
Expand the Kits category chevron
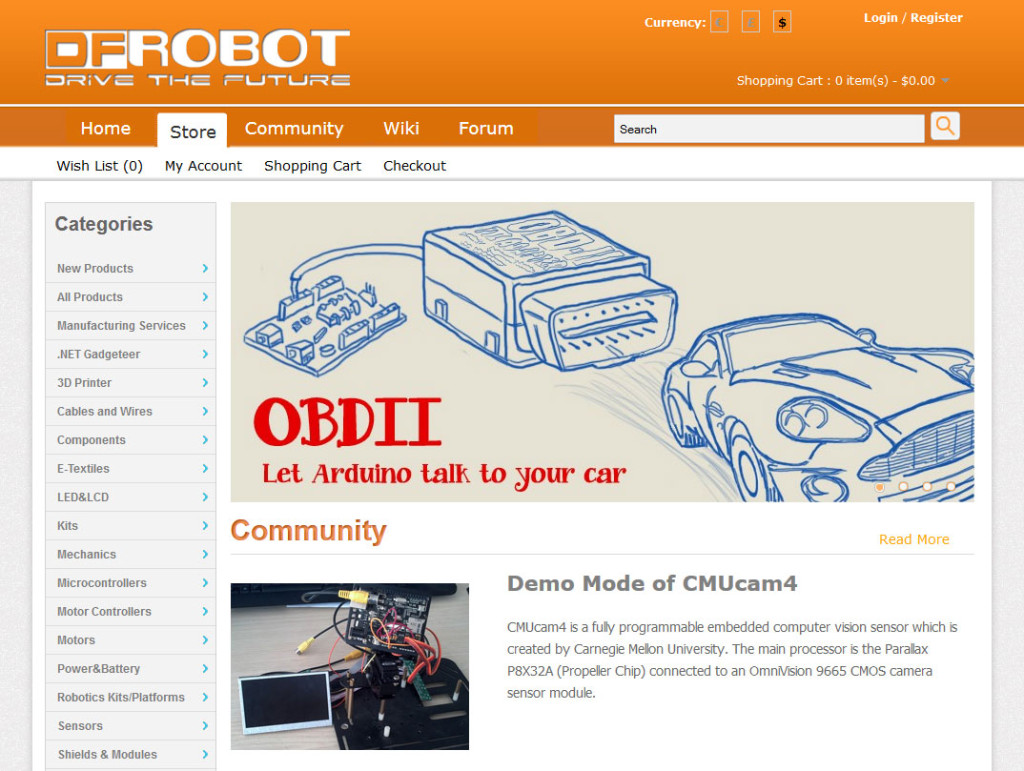pyautogui.click(x=205, y=526)
